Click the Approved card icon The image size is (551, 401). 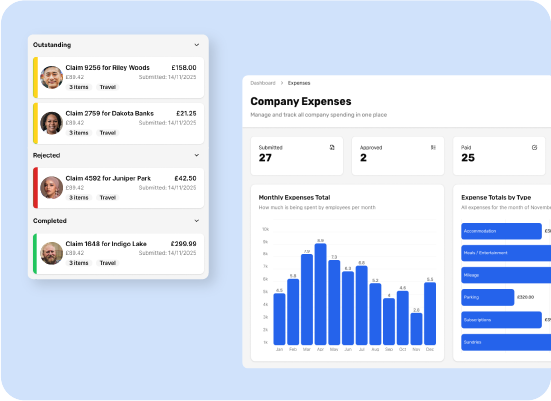click(433, 147)
